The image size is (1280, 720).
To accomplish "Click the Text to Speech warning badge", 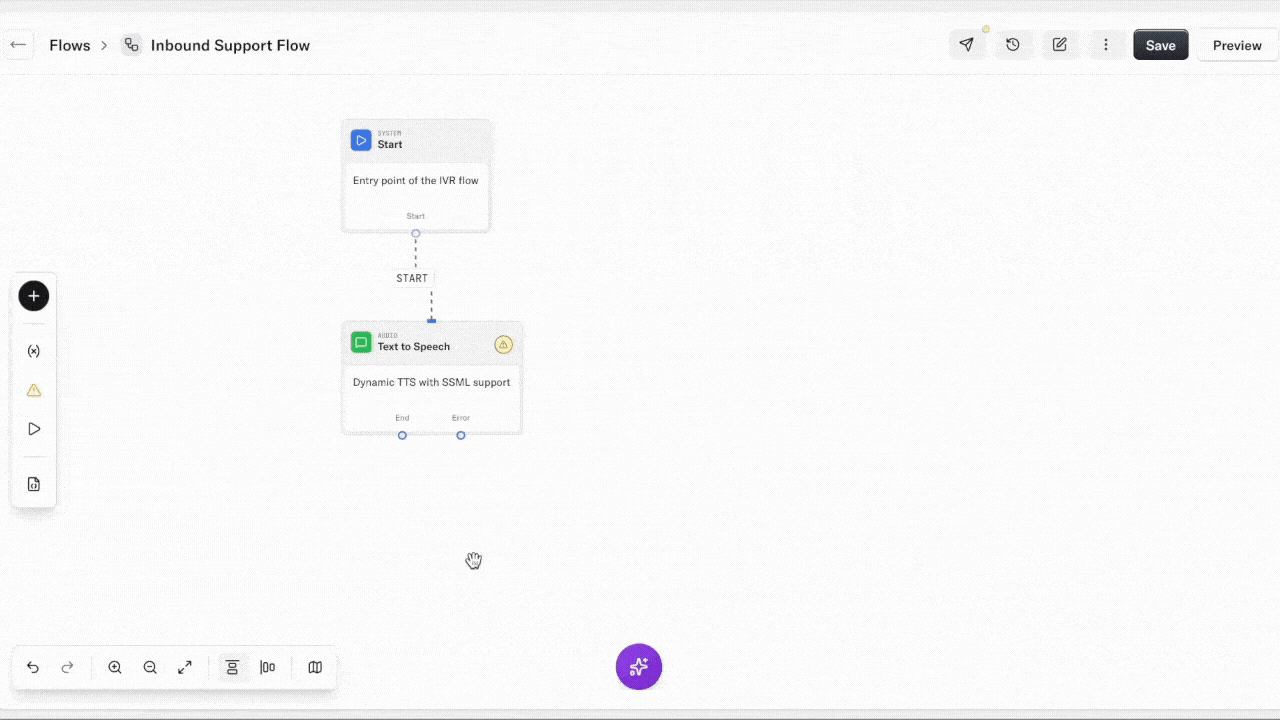I will (503, 344).
